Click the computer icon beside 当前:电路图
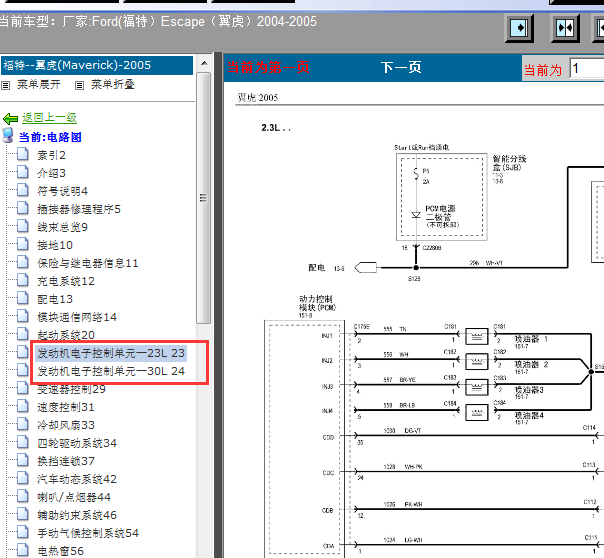The height and width of the screenshot is (558, 604). [x=8, y=135]
